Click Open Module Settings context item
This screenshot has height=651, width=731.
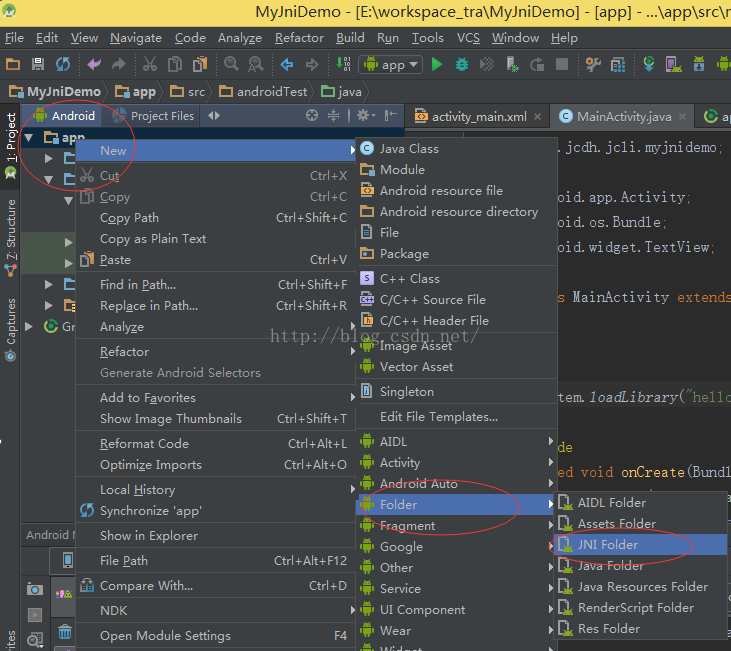[x=215, y=636]
